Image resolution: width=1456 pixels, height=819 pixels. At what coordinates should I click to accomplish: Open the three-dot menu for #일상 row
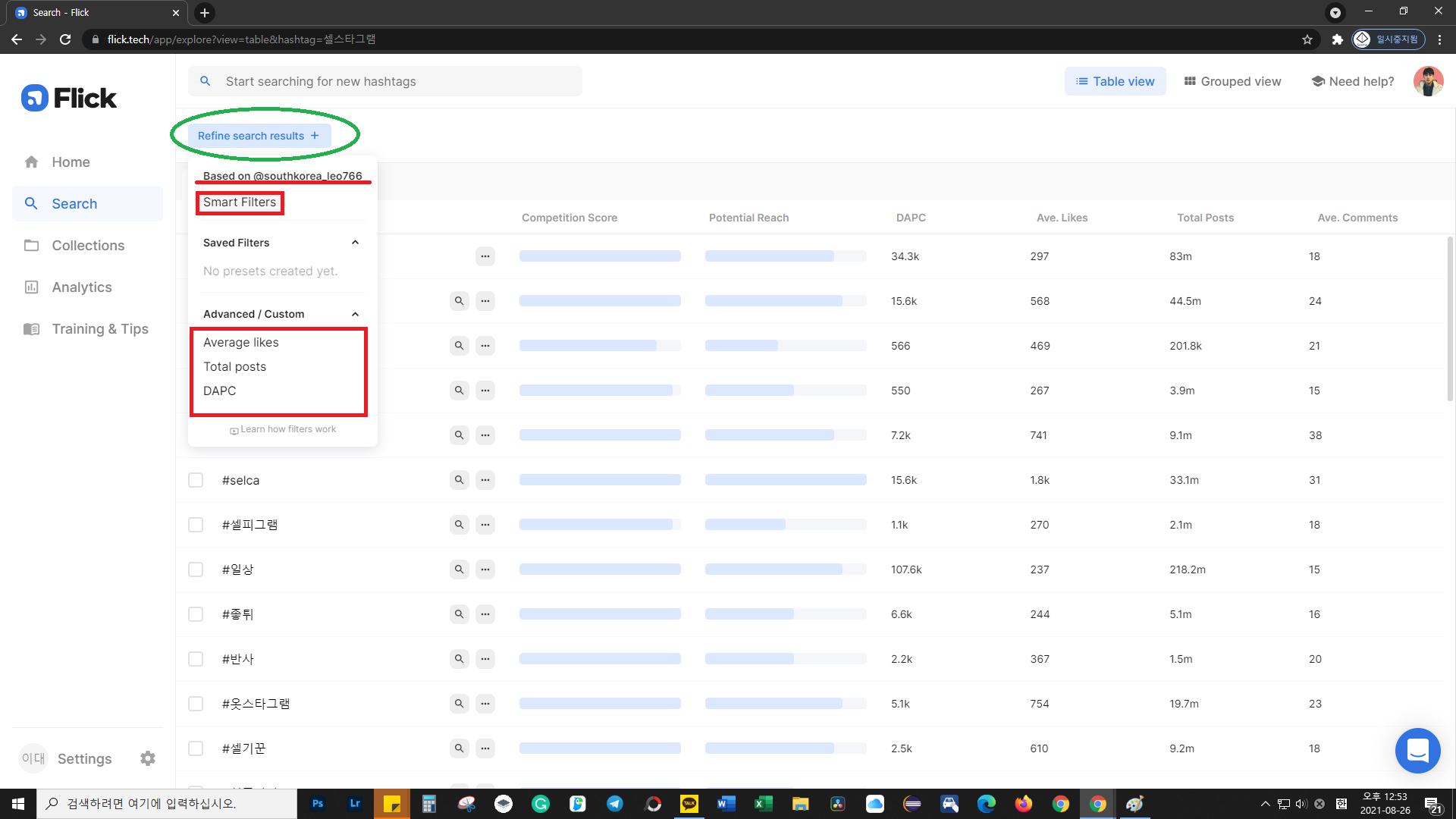[x=485, y=570]
